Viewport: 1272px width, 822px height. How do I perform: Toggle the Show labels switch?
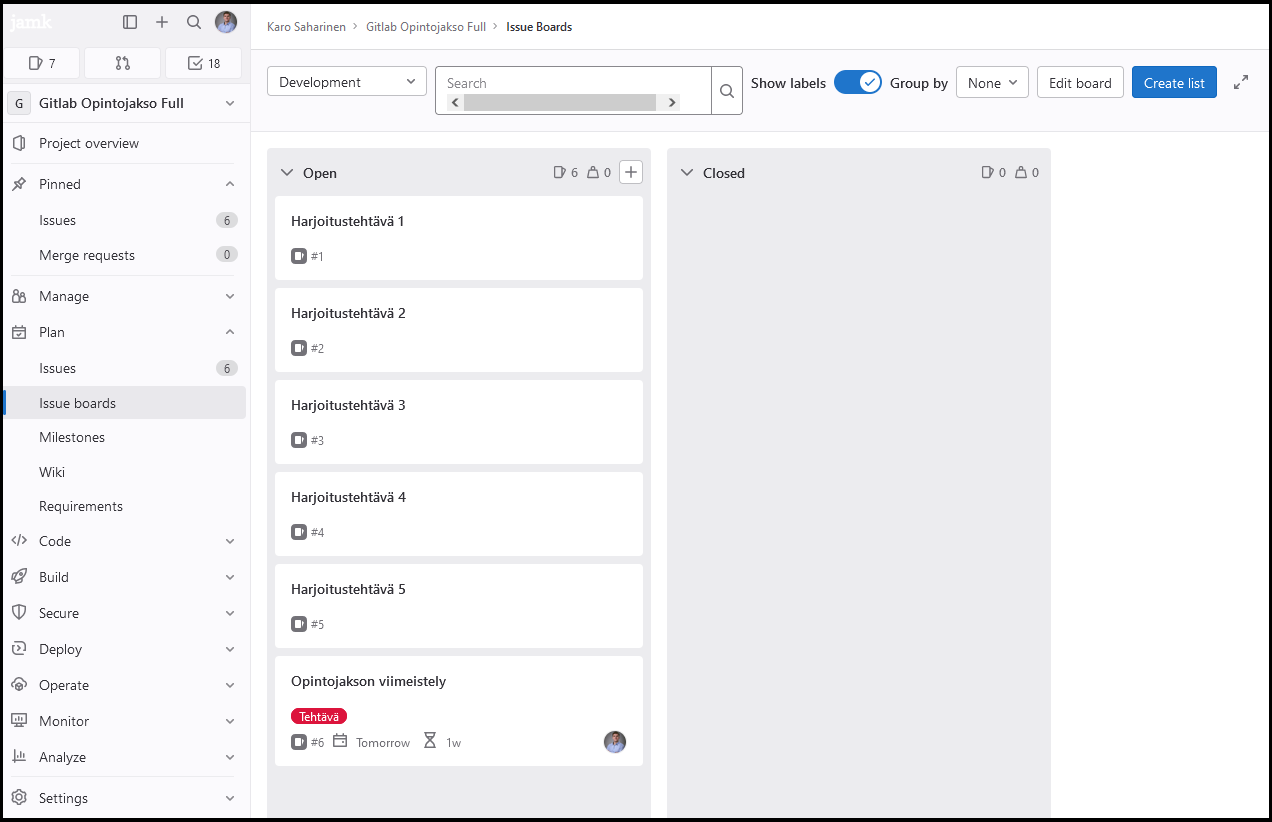click(x=857, y=83)
